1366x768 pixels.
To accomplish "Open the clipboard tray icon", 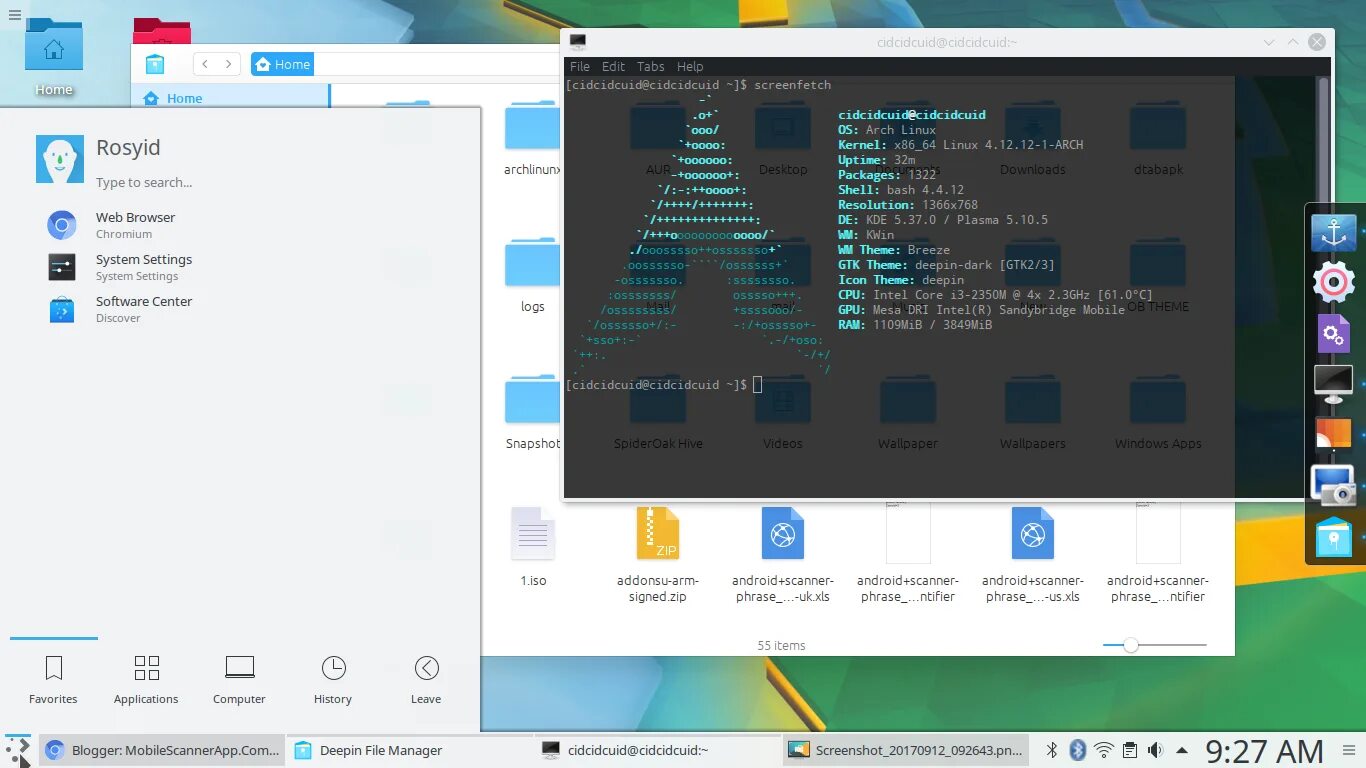I will point(1130,750).
